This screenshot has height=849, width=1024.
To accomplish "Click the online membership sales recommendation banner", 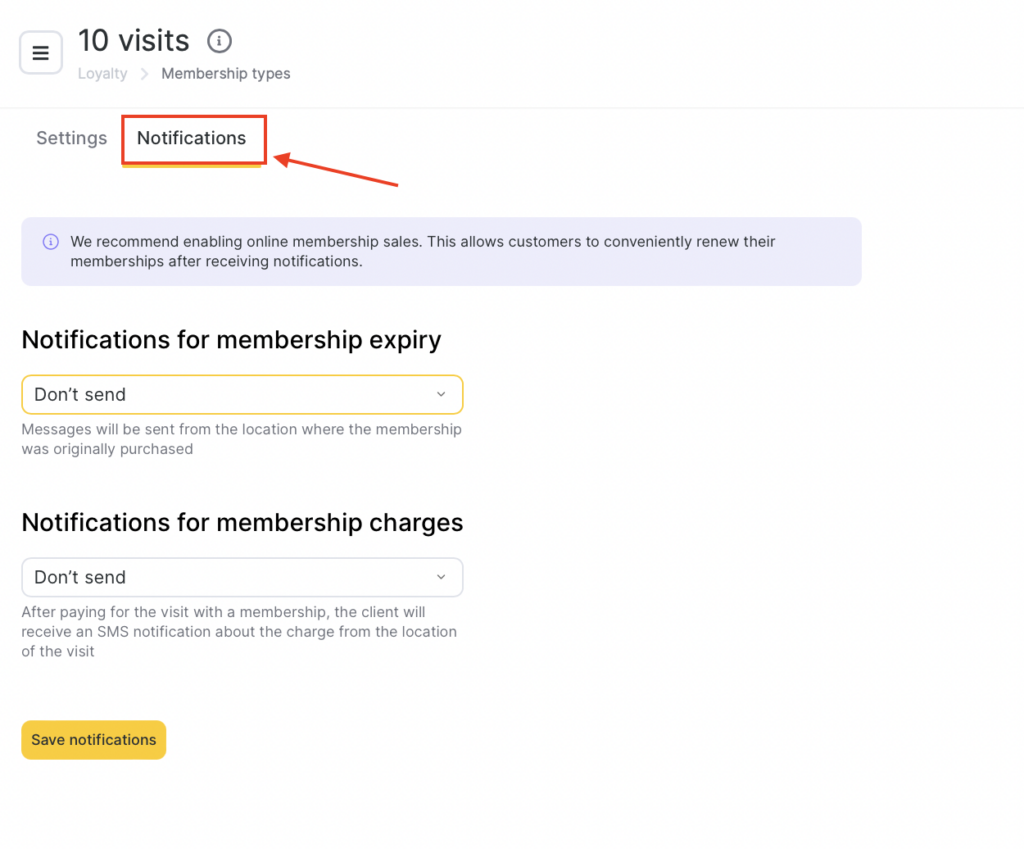I will coord(441,252).
